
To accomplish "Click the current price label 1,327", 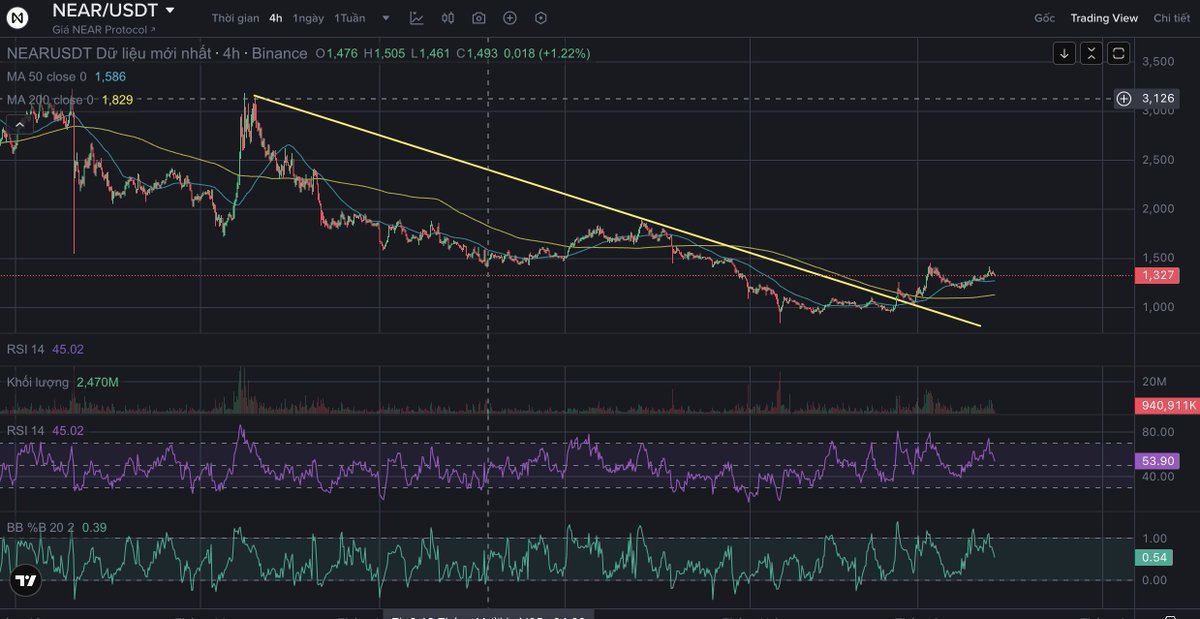I will point(1158,275).
